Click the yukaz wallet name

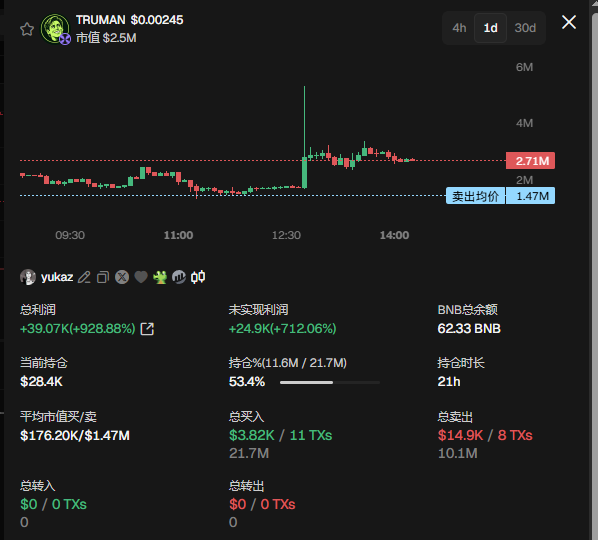(x=57, y=277)
